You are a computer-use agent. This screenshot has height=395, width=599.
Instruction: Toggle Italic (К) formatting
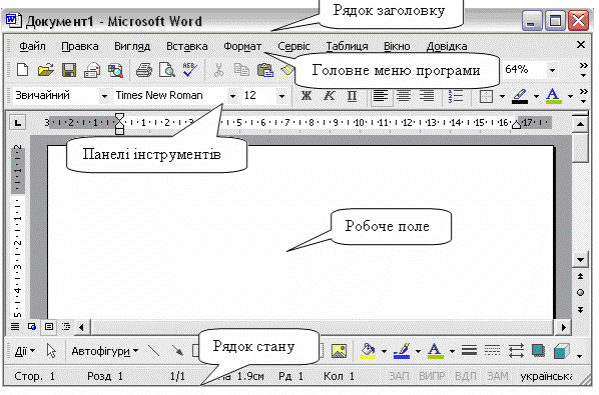pyautogui.click(x=329, y=96)
